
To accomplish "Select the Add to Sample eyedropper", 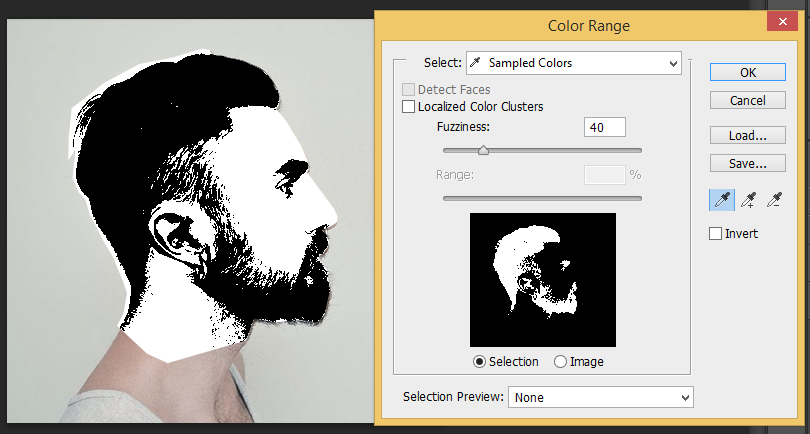I will 748,200.
